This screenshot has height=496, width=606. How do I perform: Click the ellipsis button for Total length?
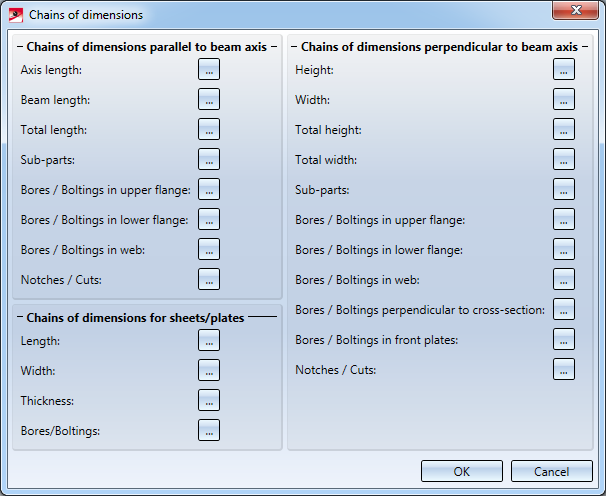click(x=209, y=130)
